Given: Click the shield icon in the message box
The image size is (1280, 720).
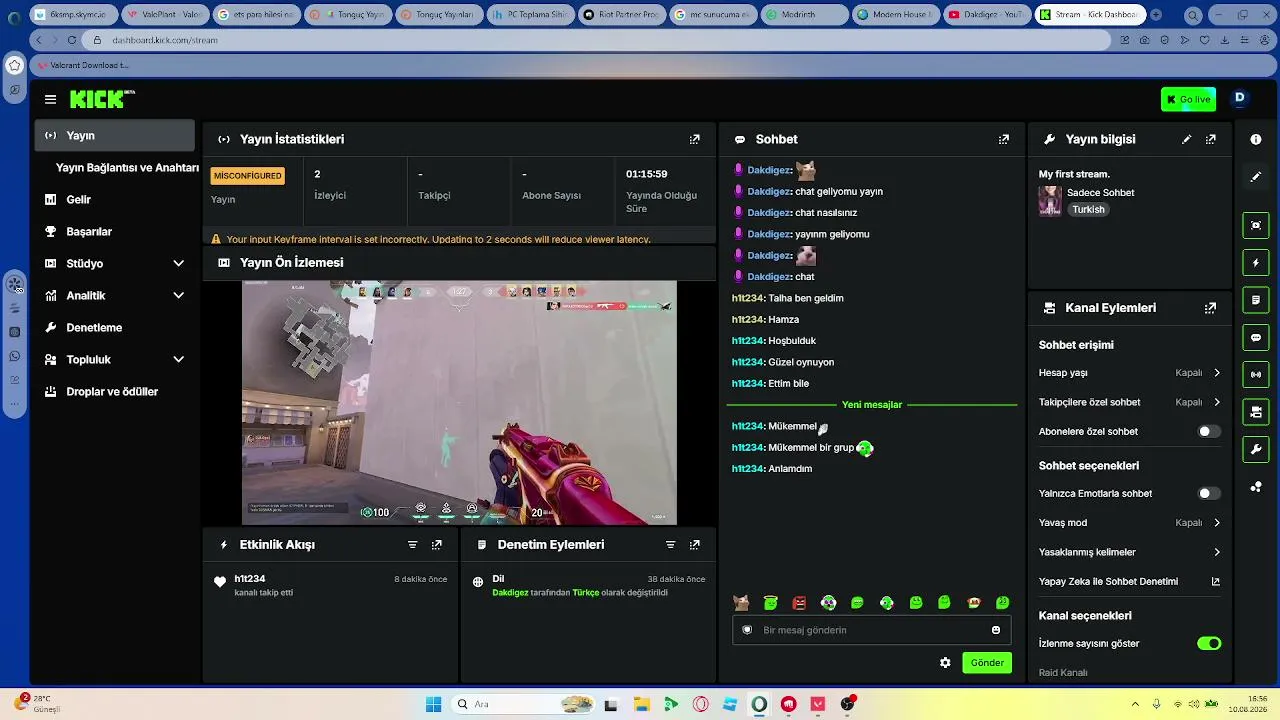Looking at the screenshot, I should coord(747,630).
